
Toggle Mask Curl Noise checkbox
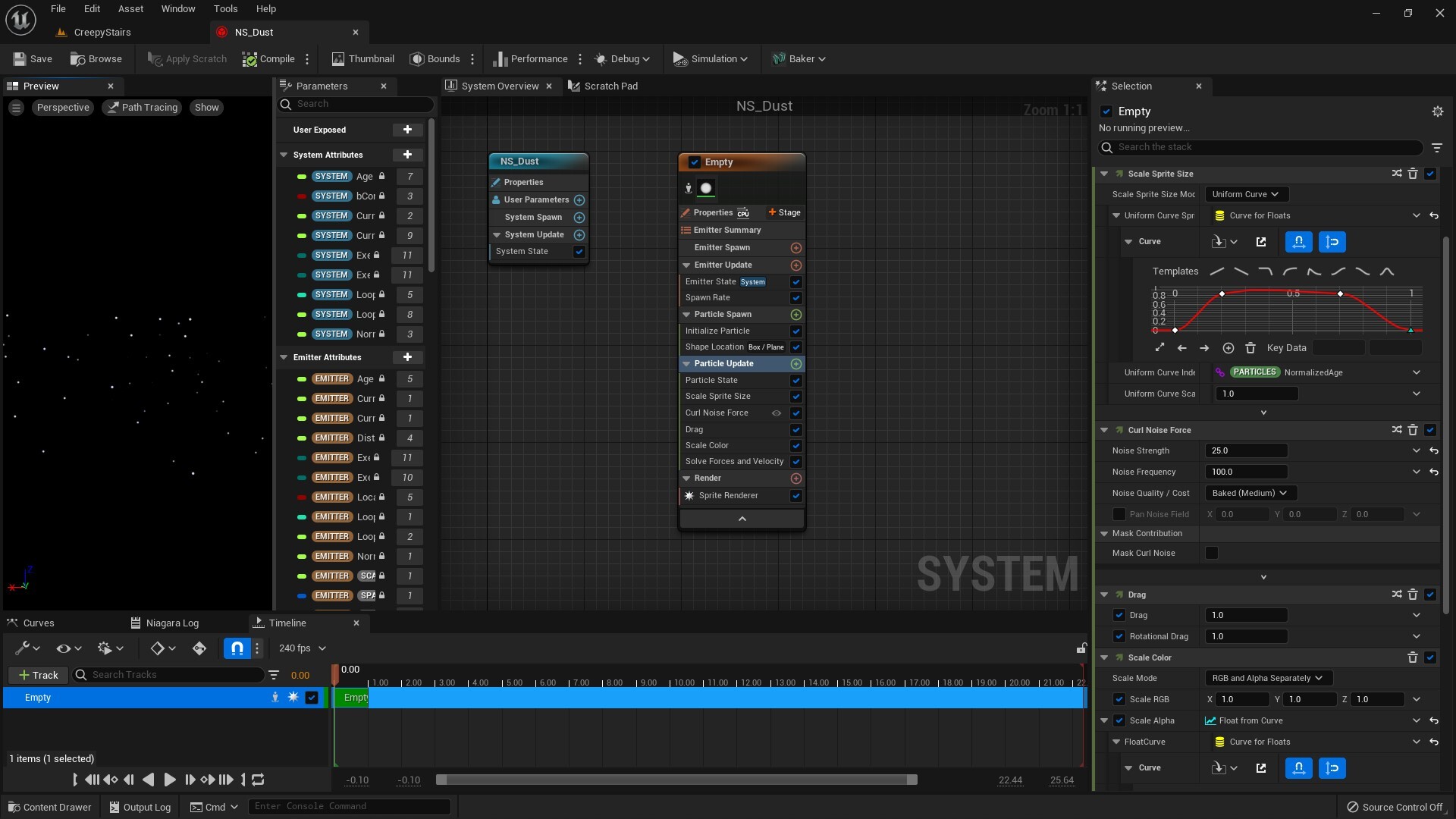click(1212, 553)
